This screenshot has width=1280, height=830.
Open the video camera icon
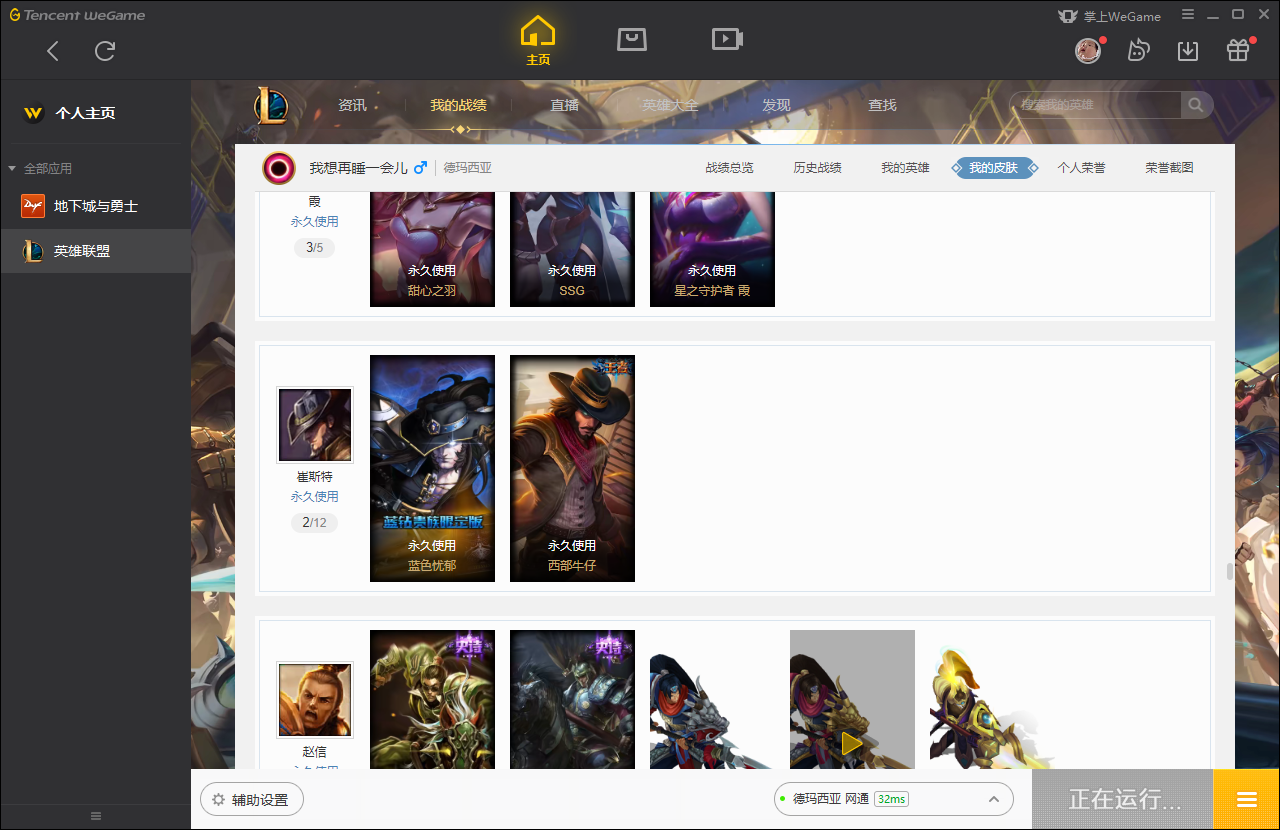pyautogui.click(x=727, y=39)
